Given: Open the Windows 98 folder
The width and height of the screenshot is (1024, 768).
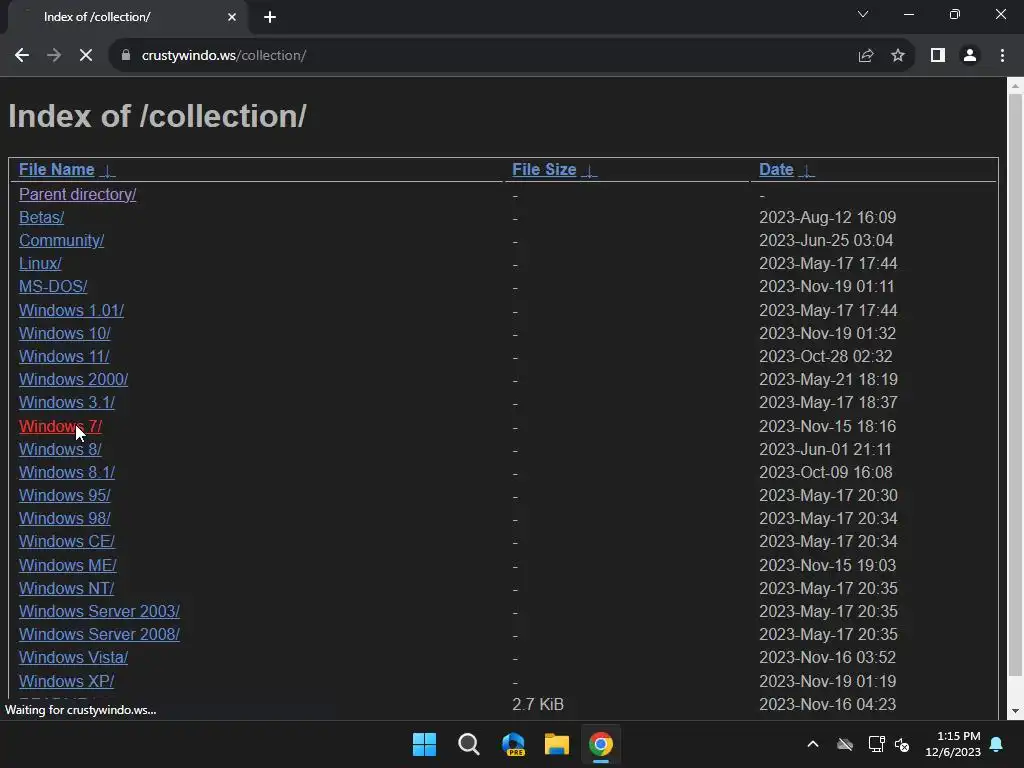Looking at the screenshot, I should pos(65,519).
